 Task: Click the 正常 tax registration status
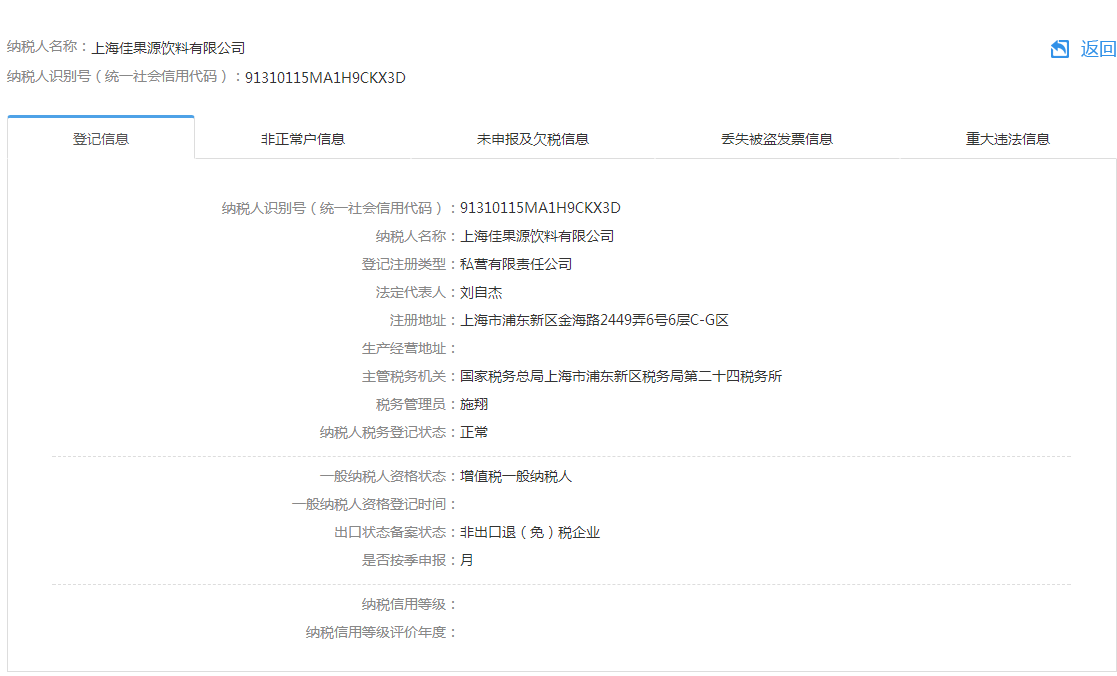click(x=474, y=432)
